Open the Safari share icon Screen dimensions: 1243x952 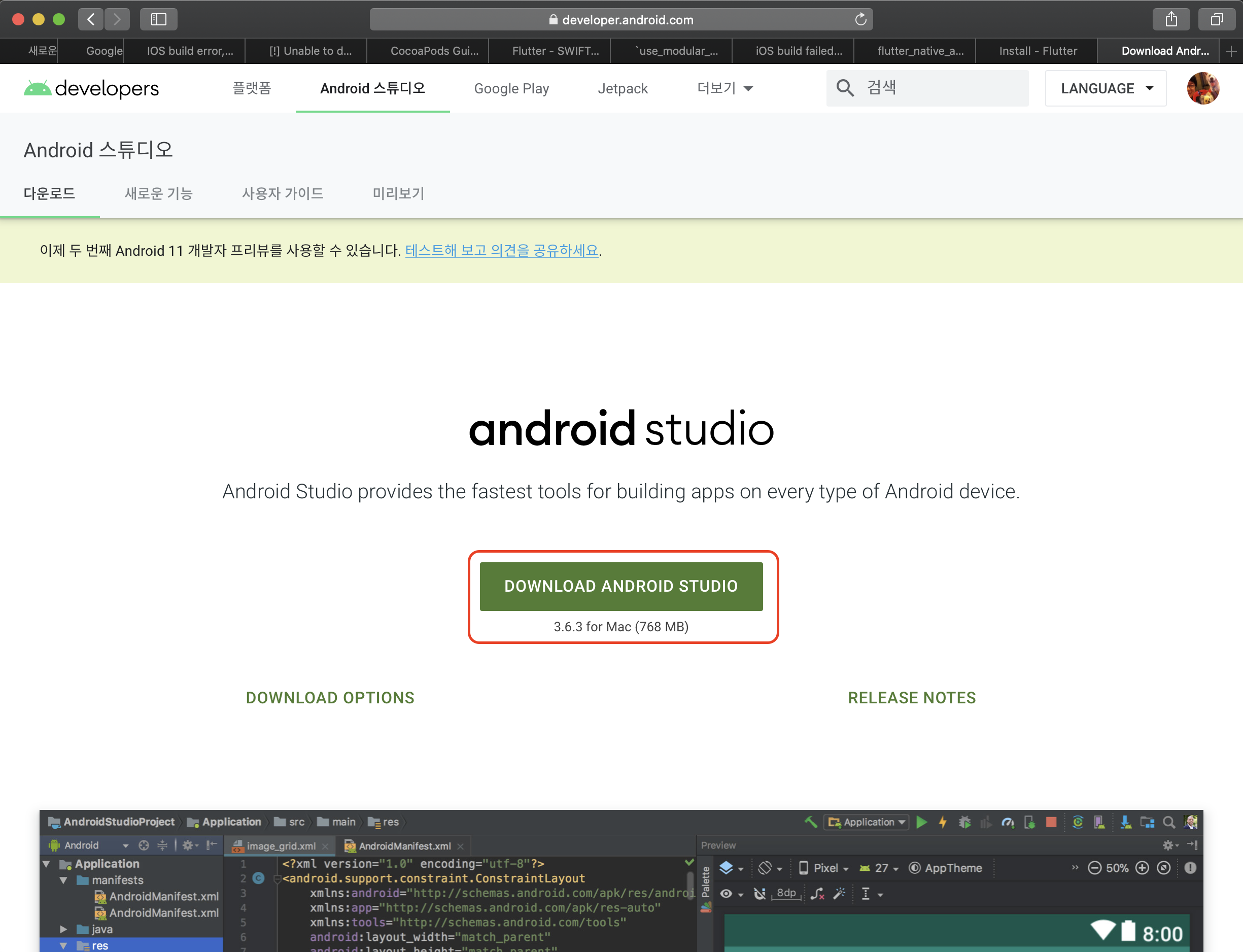tap(1171, 20)
